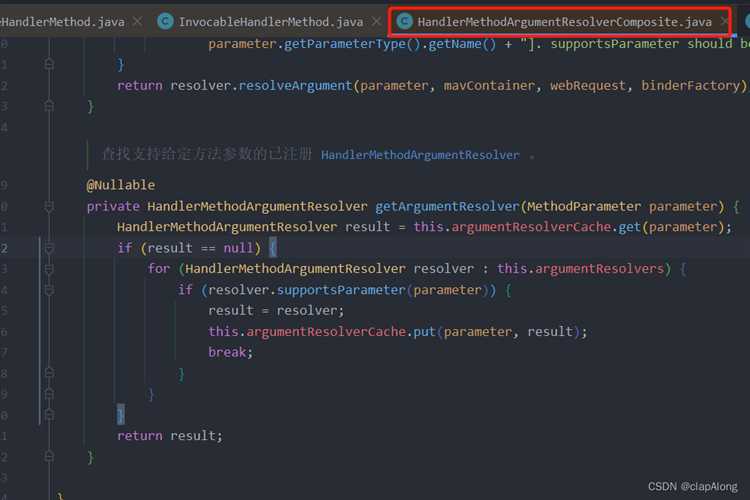Click fold end marker below 'return result;'
This screenshot has width=750, height=500.
[x=49, y=456]
